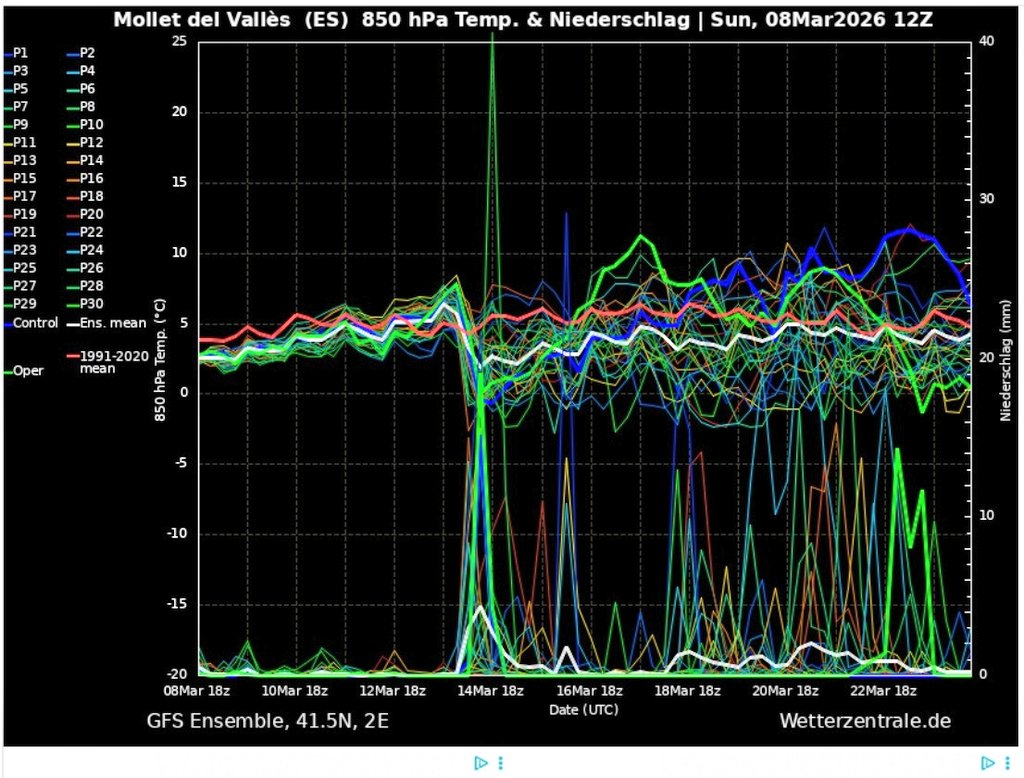The width and height of the screenshot is (1024, 778).
Task: Select the P28 legend entry
Action: click(x=85, y=285)
